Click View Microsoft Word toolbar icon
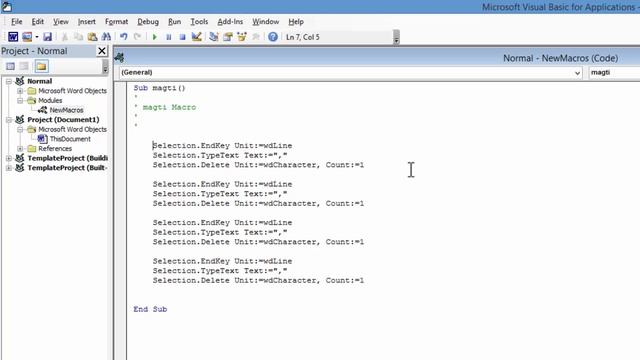 pos(13,37)
